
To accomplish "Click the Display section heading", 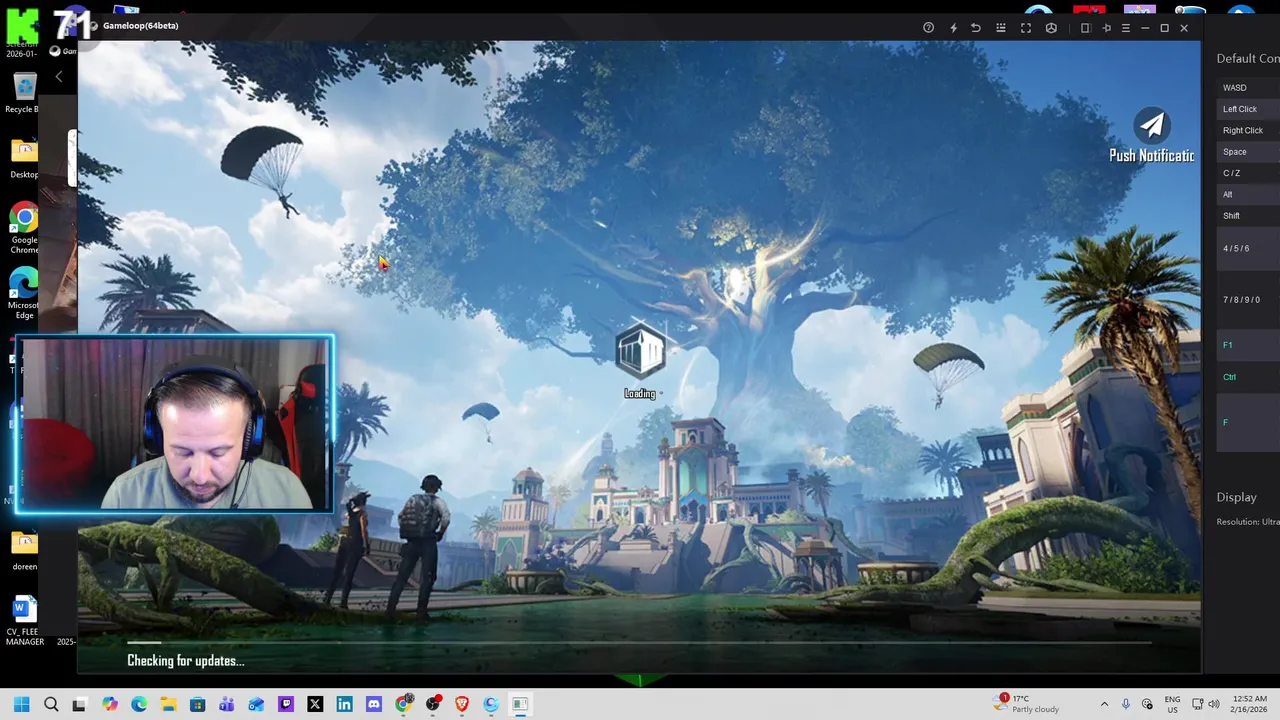I will click(x=1236, y=497).
